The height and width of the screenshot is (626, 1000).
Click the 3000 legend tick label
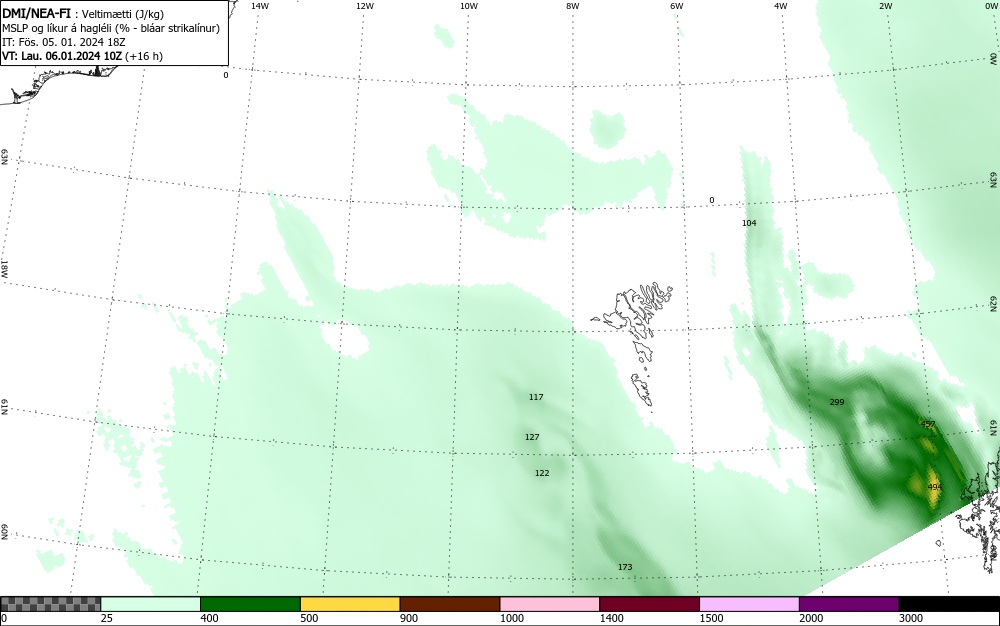coord(911,618)
